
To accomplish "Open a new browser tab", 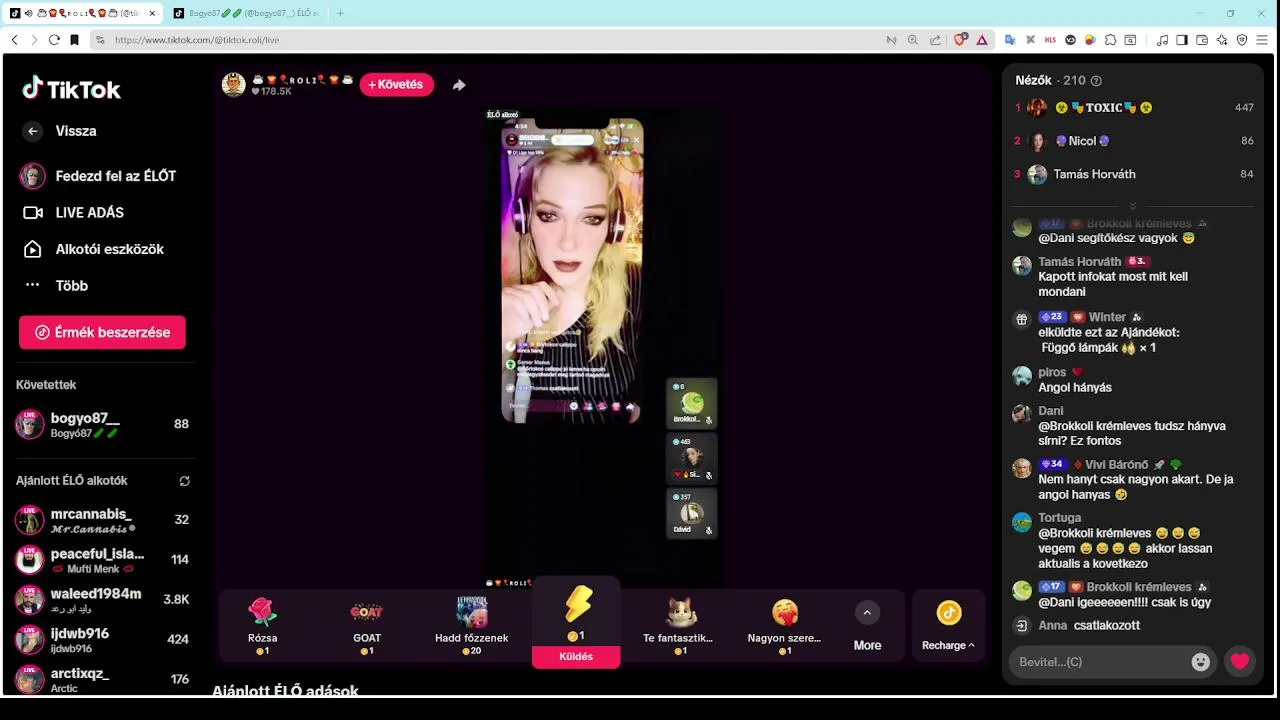I will [x=340, y=13].
